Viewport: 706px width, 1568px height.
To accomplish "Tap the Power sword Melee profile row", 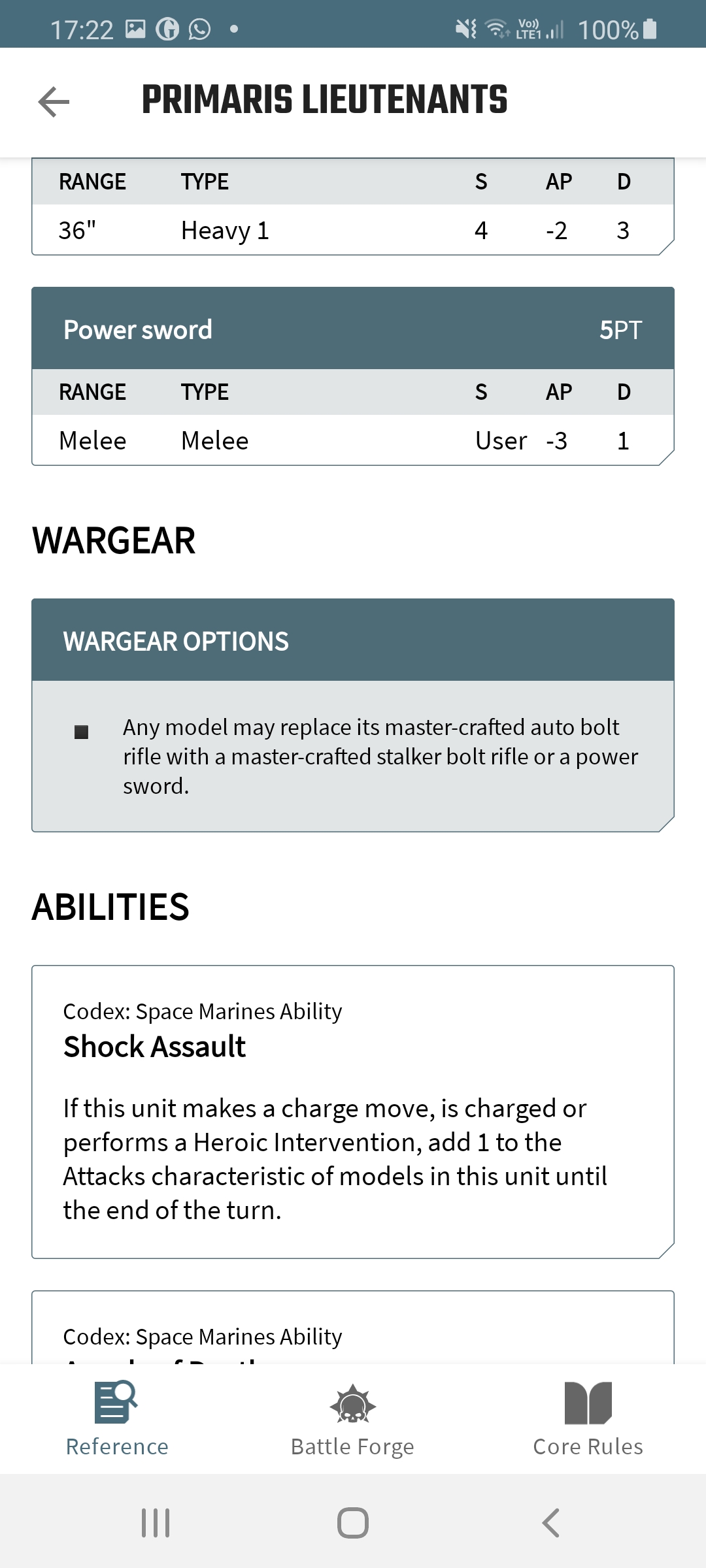I will coord(353,440).
